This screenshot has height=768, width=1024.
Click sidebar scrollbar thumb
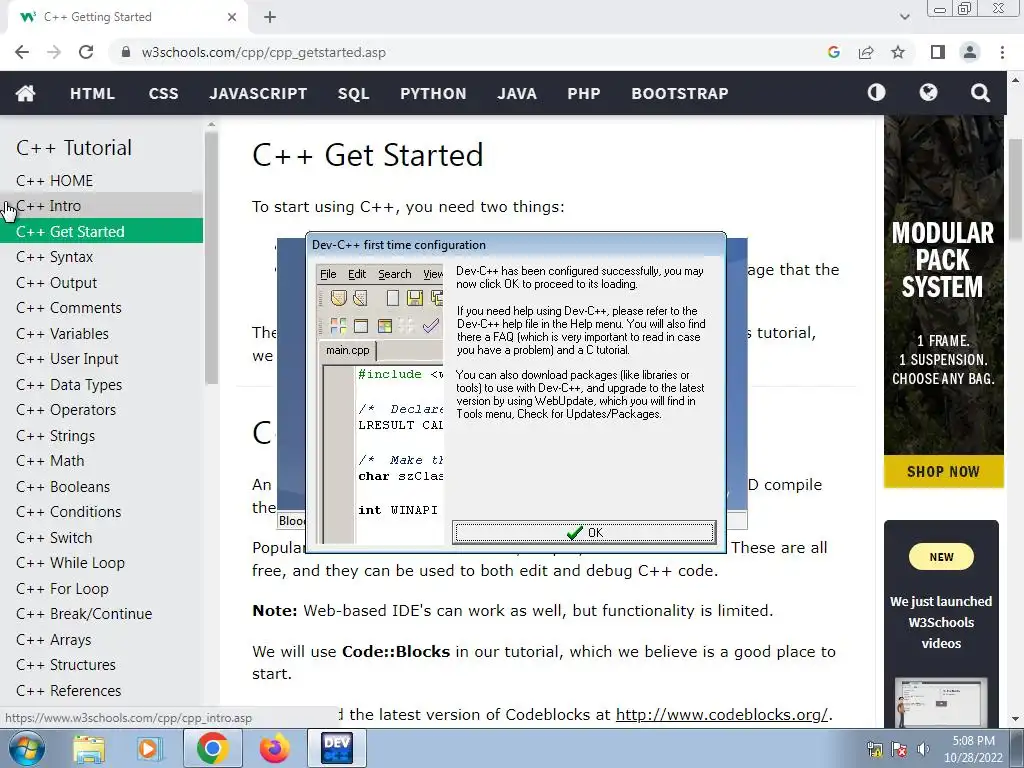(211, 258)
